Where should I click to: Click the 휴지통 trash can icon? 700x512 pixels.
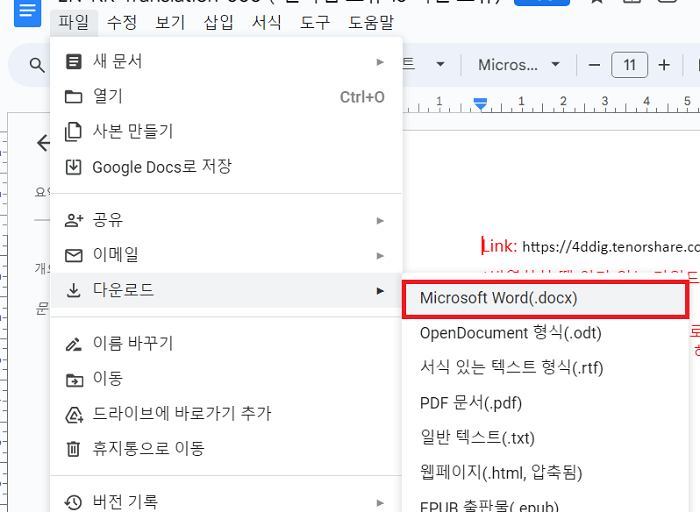(74, 449)
